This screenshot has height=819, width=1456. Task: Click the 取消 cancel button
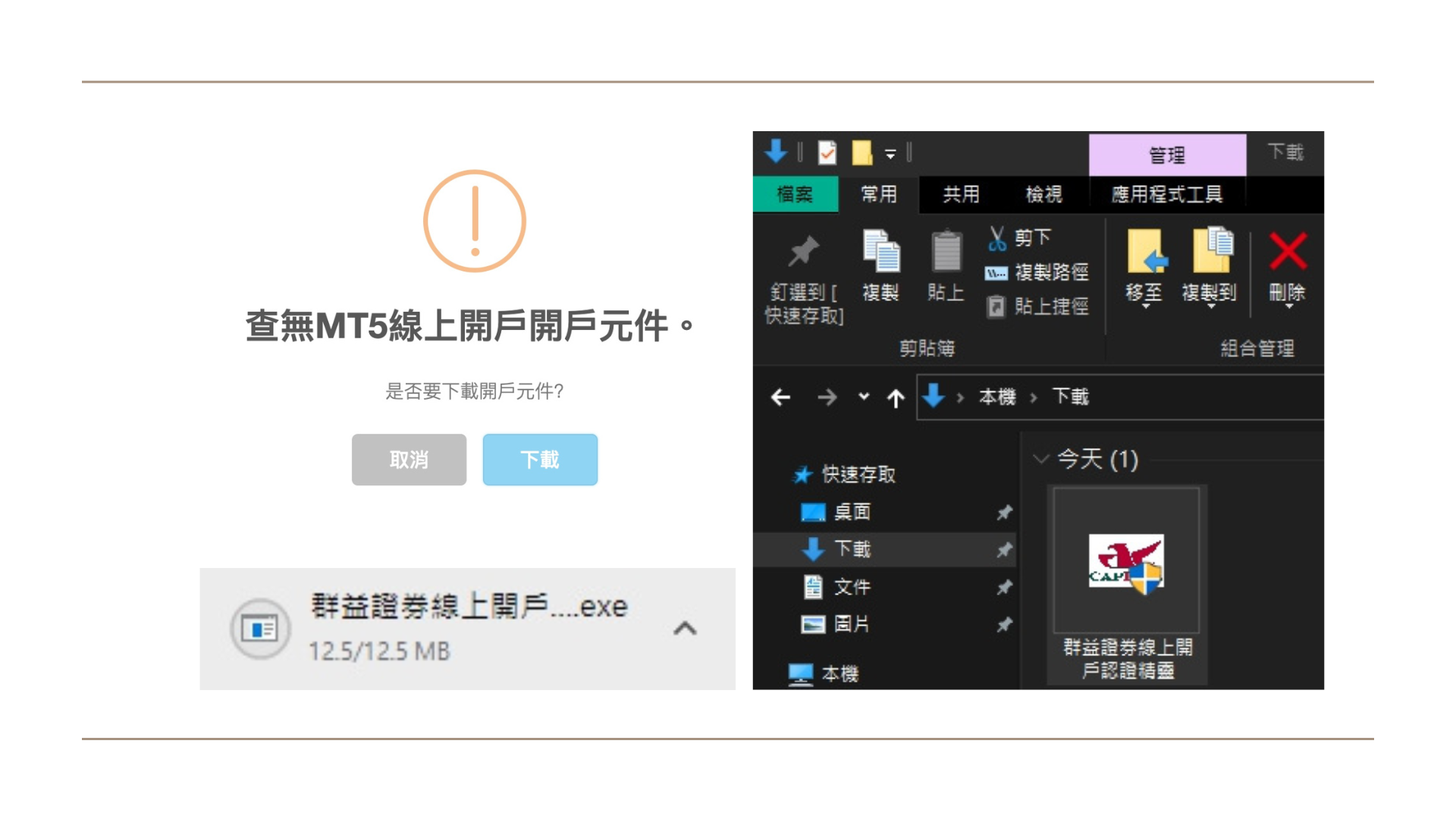pos(409,460)
